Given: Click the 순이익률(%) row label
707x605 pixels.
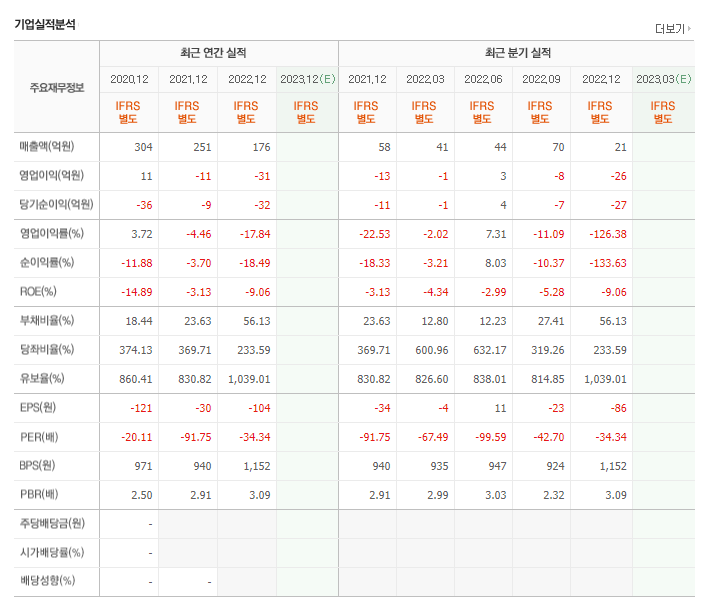Looking at the screenshot, I should pos(46,262).
